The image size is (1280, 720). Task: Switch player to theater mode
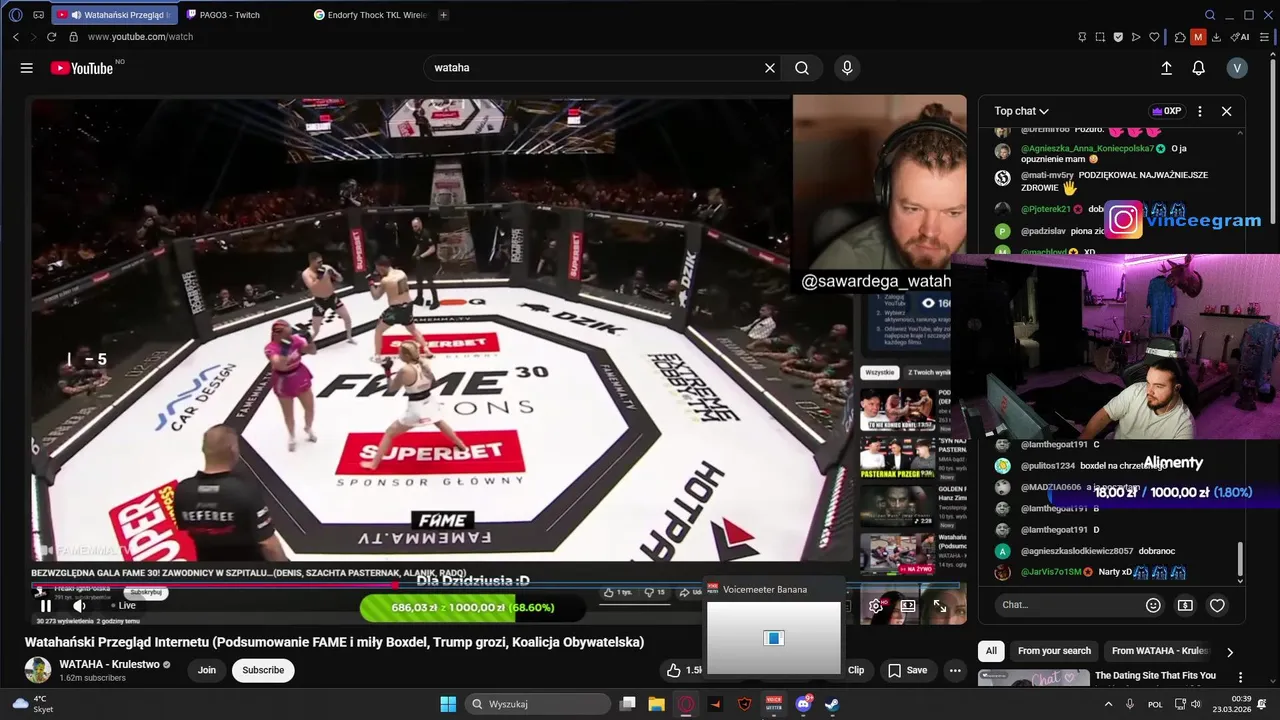(908, 605)
